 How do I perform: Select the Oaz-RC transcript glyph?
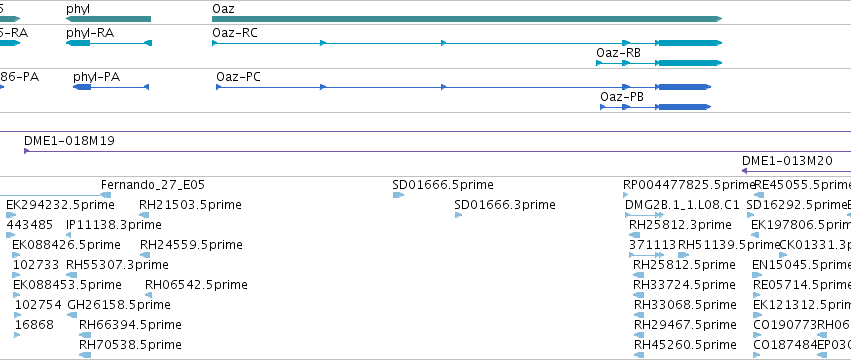point(467,43)
